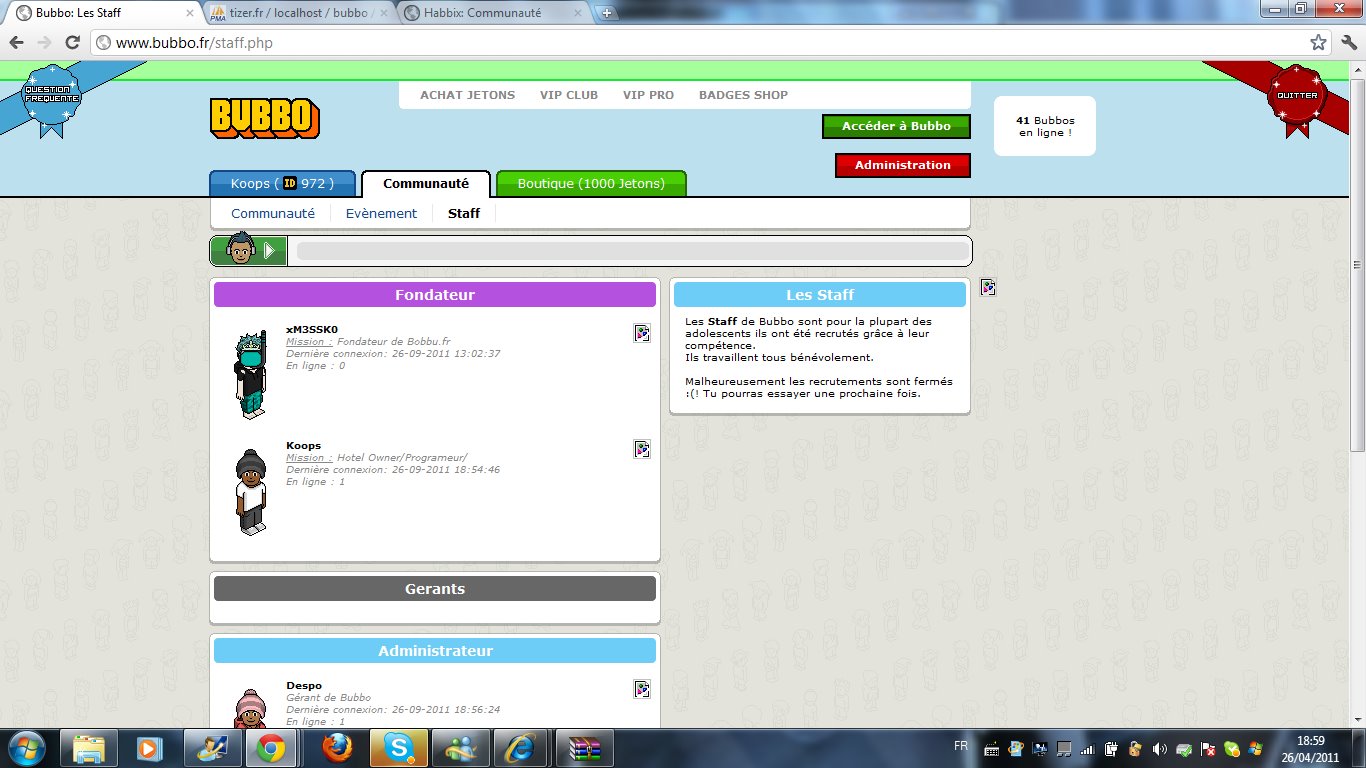Bookmark page with the star icon

(1319, 43)
